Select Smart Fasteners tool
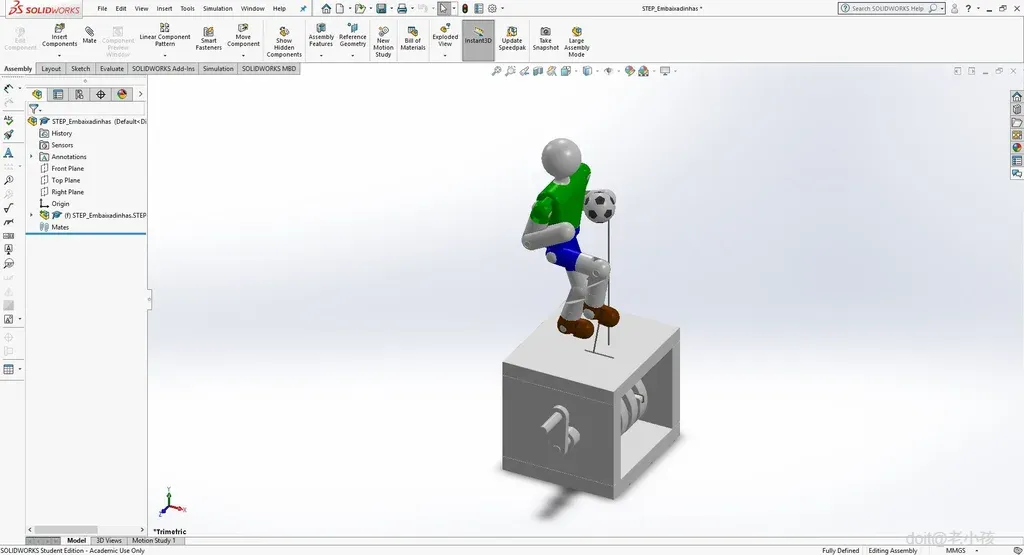This screenshot has width=1024, height=555. (208, 39)
